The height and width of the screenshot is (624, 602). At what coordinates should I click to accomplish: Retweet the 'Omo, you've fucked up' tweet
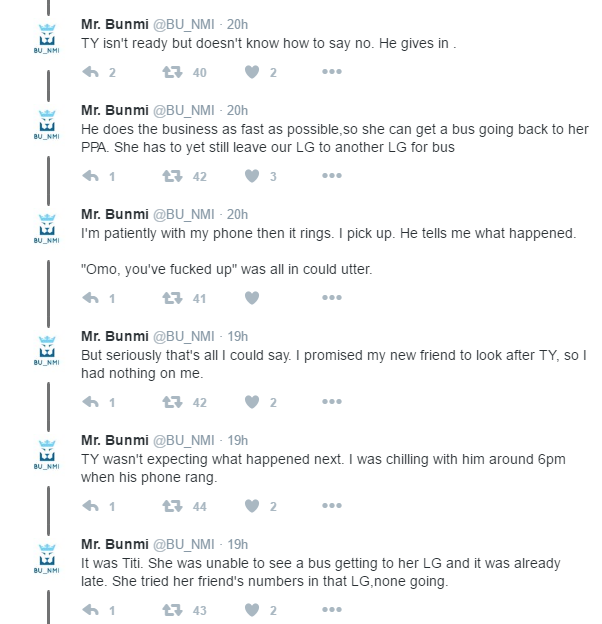pos(172,298)
